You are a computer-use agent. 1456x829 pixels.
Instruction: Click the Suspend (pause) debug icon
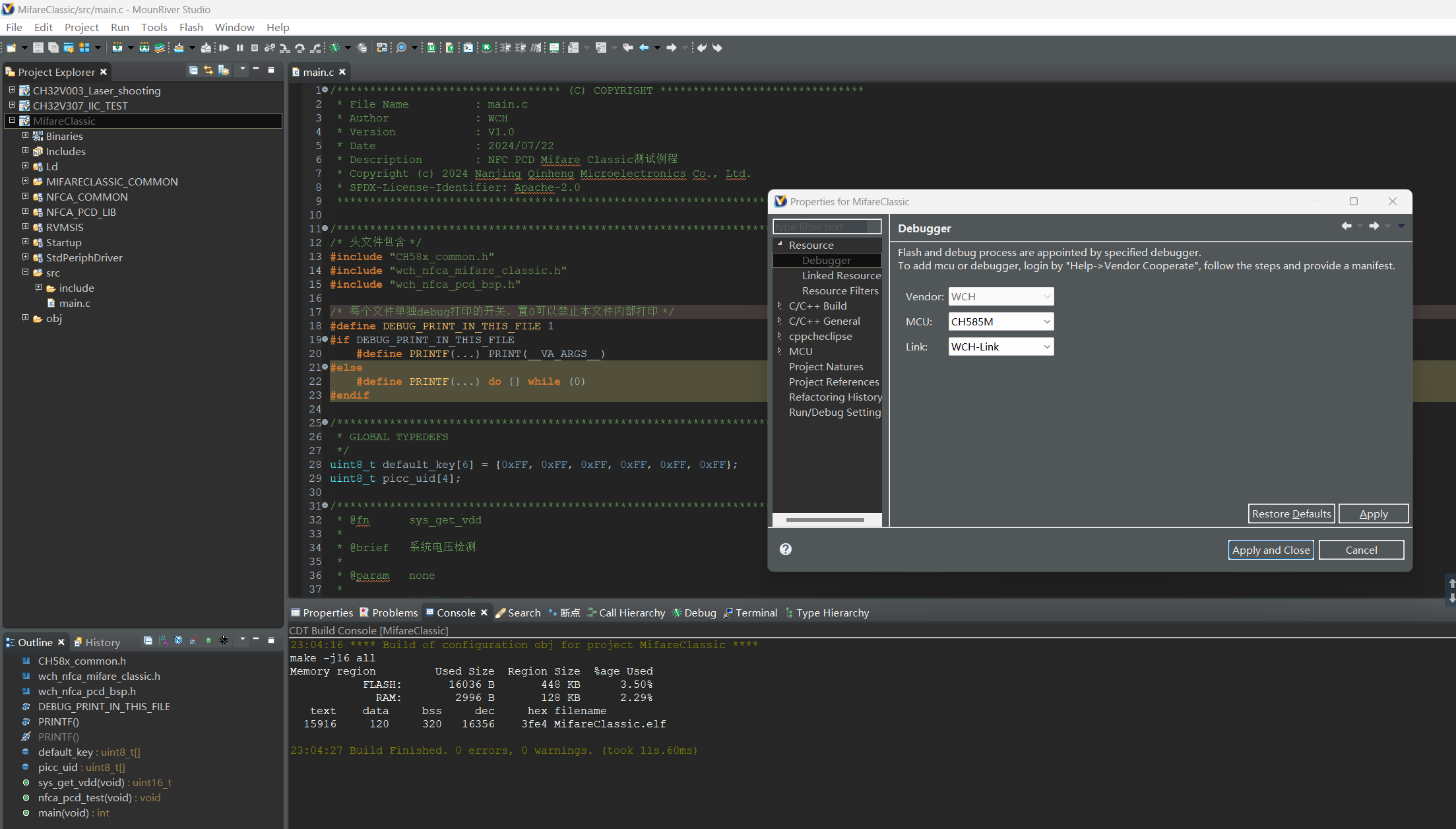pyautogui.click(x=239, y=48)
